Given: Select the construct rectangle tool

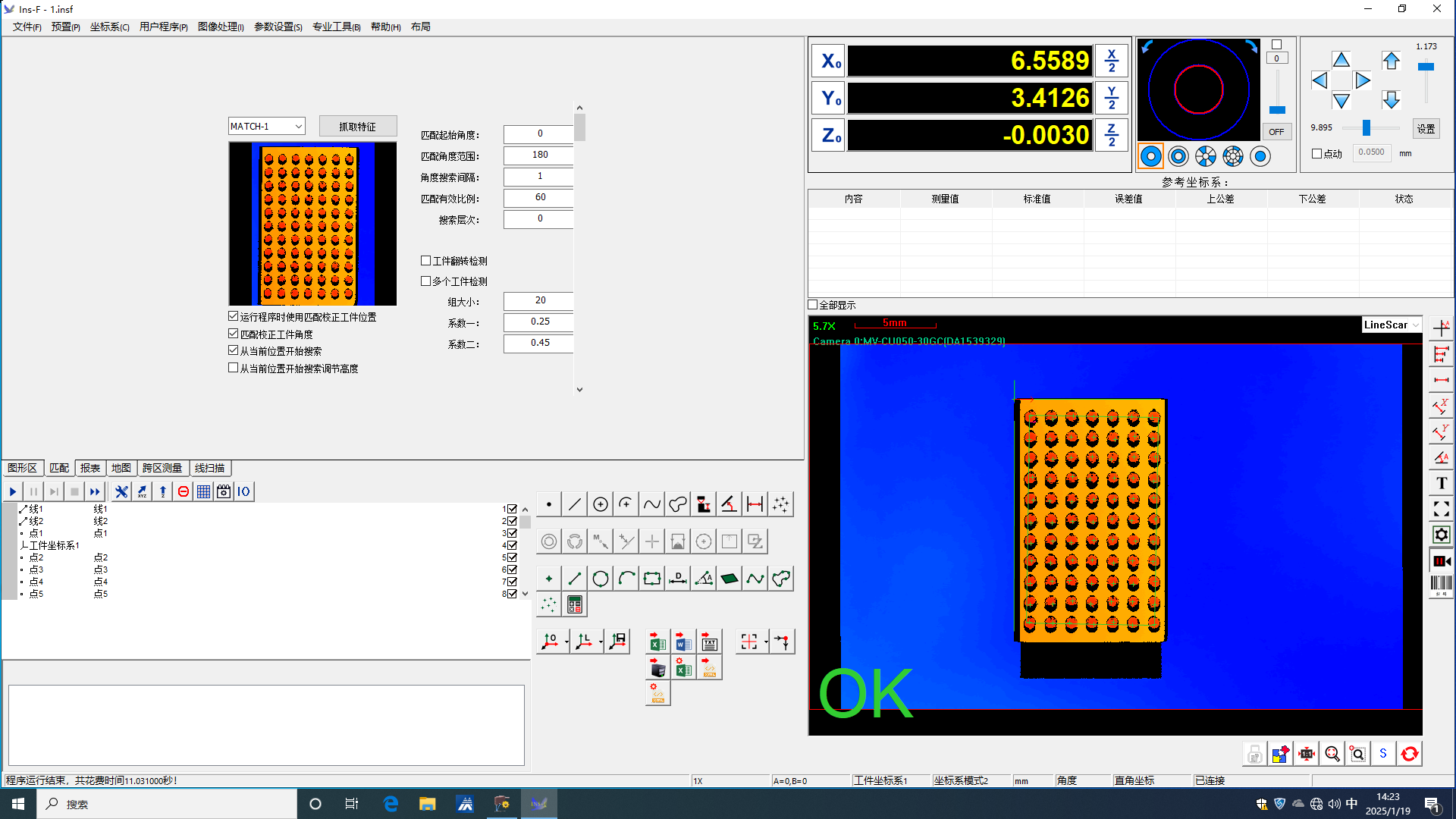Looking at the screenshot, I should (x=651, y=579).
